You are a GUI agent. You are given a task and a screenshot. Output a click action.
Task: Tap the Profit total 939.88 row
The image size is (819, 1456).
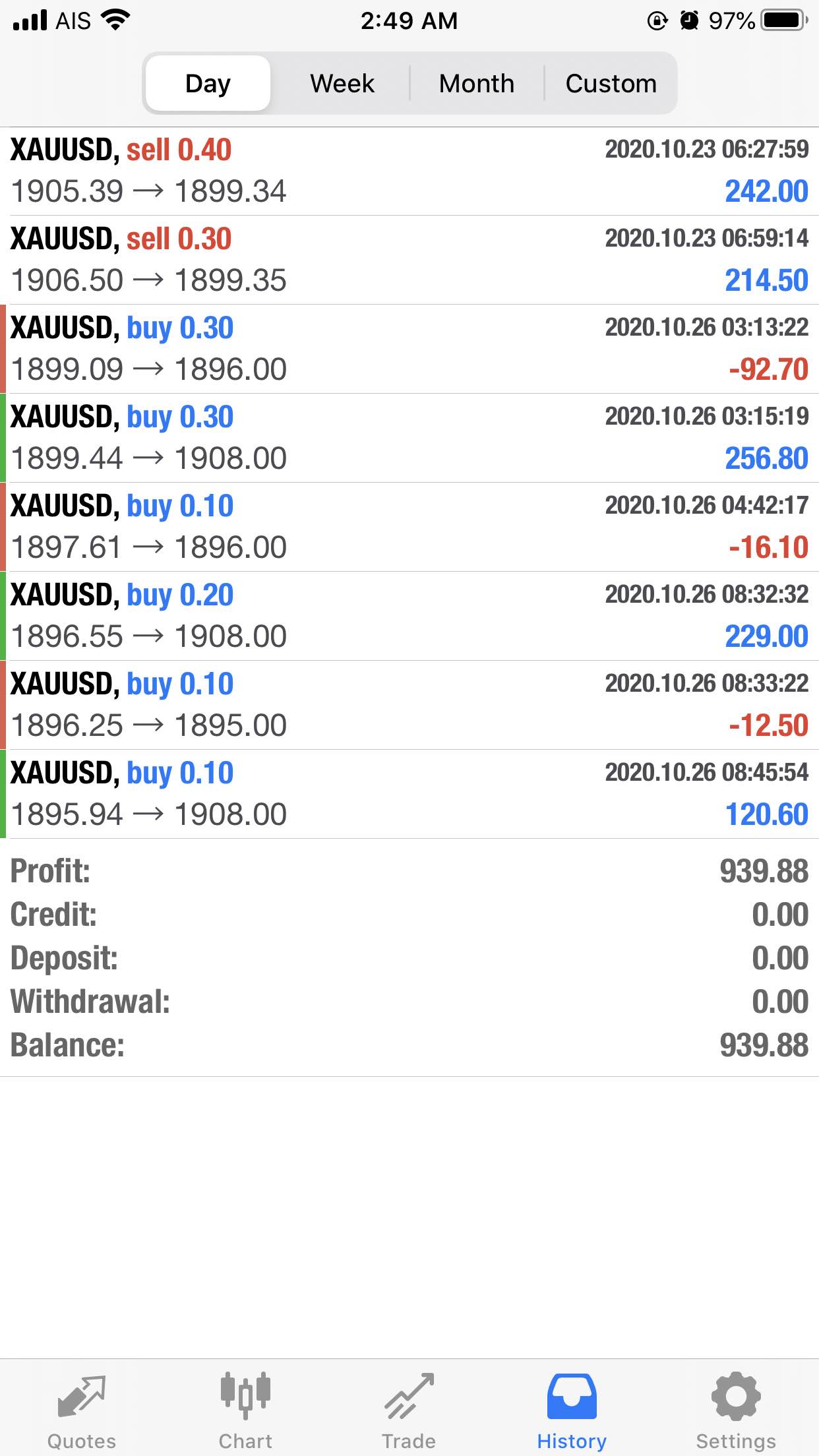click(409, 870)
